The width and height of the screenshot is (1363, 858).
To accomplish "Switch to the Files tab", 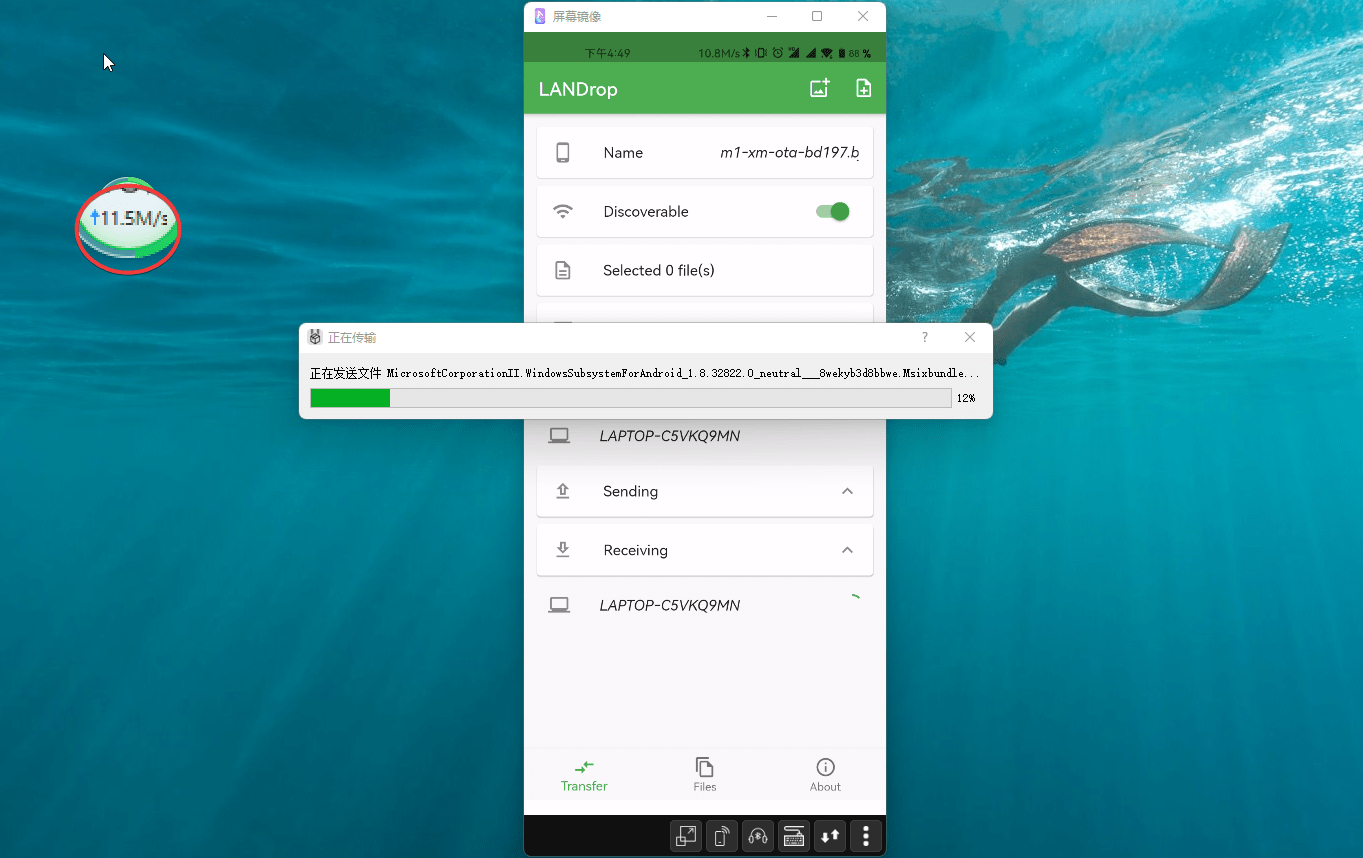I will click(705, 775).
